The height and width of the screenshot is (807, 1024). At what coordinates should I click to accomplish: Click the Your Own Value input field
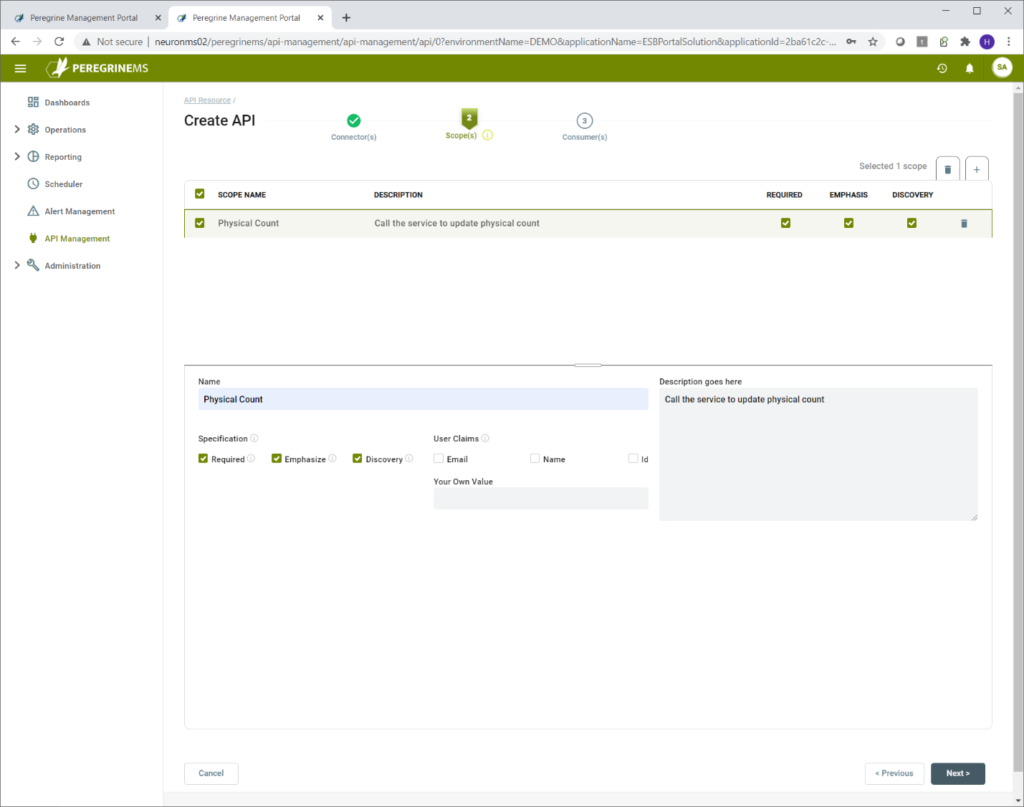click(x=541, y=498)
